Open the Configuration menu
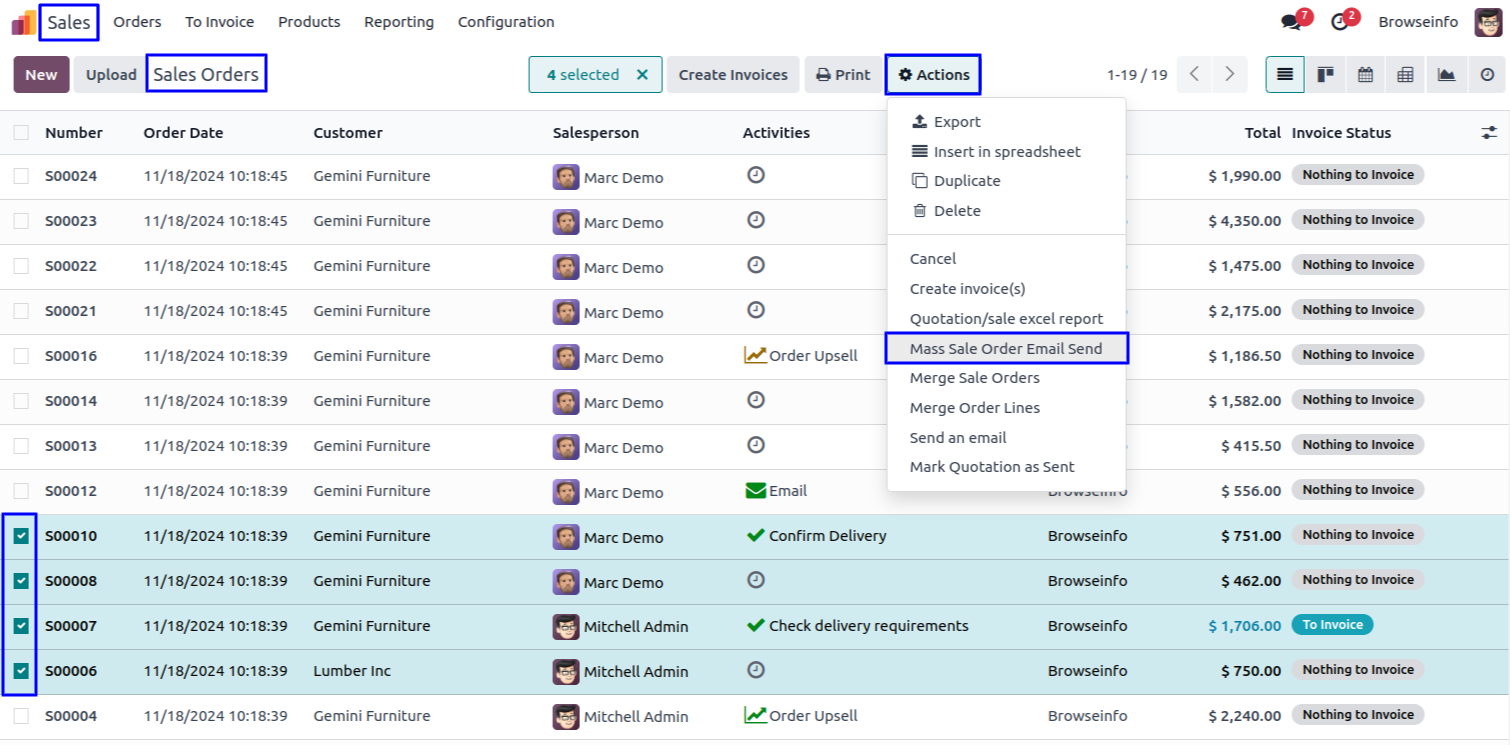Viewport: 1510px width, 745px height. tap(506, 22)
